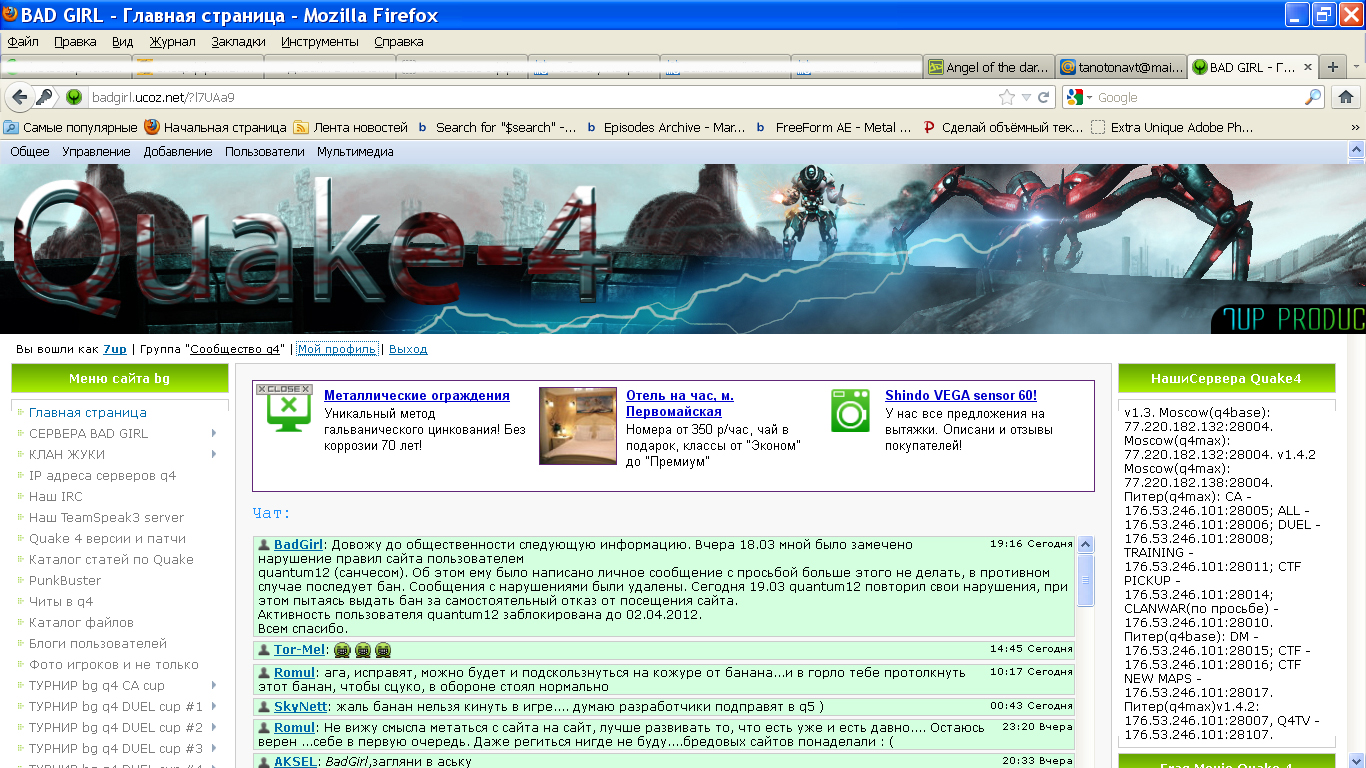Open the Пользователи admin bar menu
This screenshot has height=768, width=1366.
[x=264, y=152]
